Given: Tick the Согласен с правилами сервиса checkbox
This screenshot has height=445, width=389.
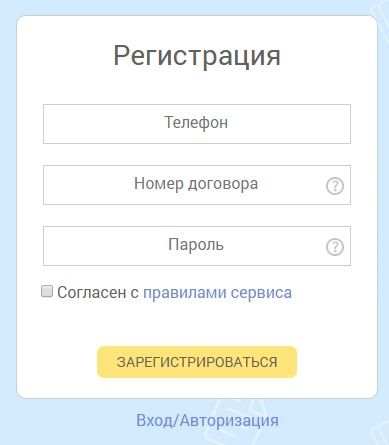Looking at the screenshot, I should point(47,291).
